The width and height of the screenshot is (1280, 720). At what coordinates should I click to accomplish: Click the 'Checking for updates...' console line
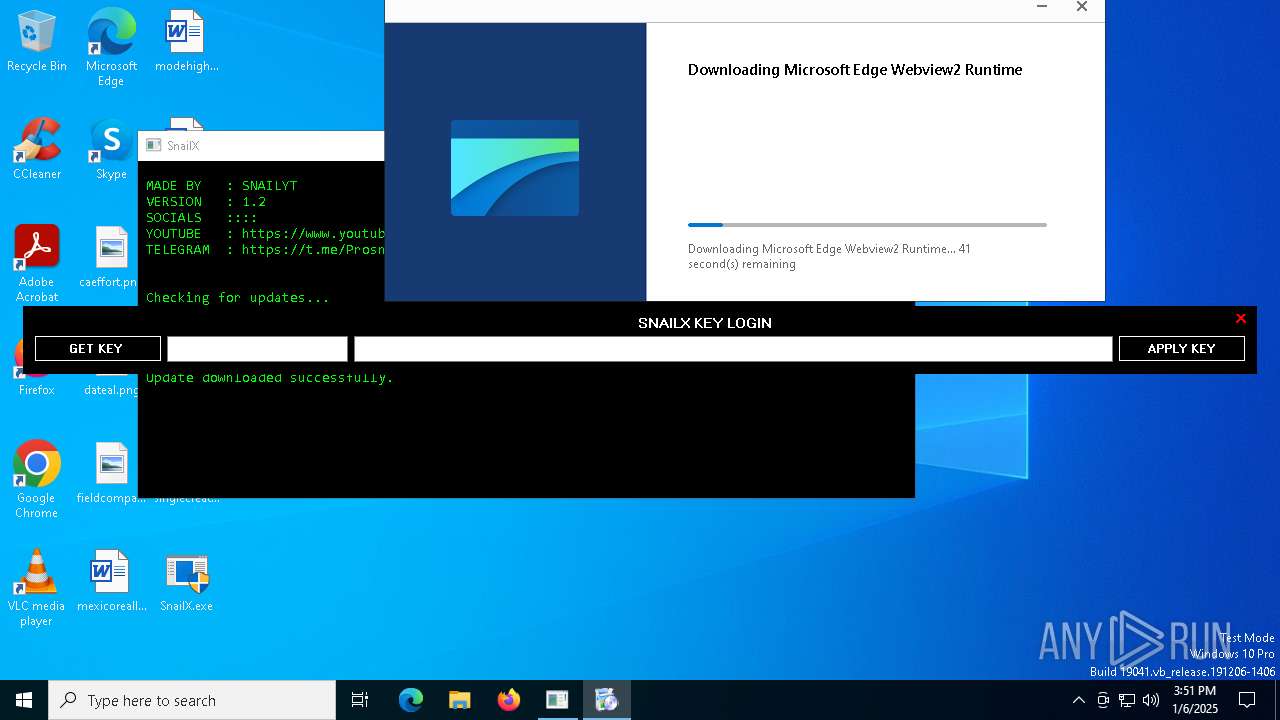(238, 298)
